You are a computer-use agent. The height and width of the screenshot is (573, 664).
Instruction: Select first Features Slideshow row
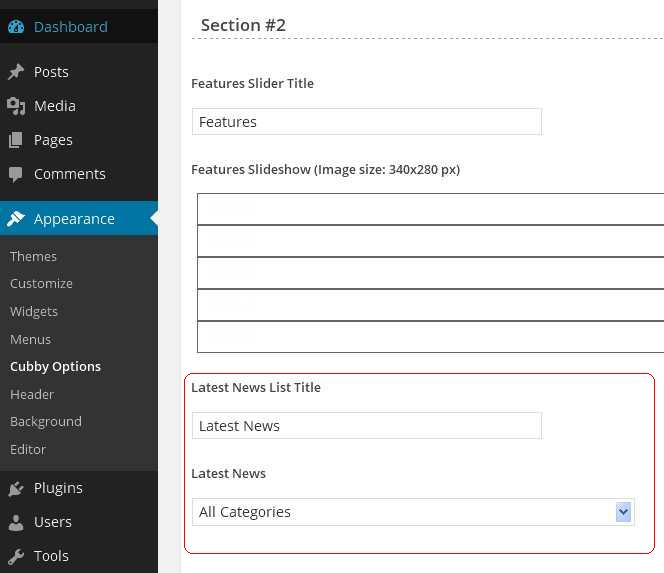point(431,209)
